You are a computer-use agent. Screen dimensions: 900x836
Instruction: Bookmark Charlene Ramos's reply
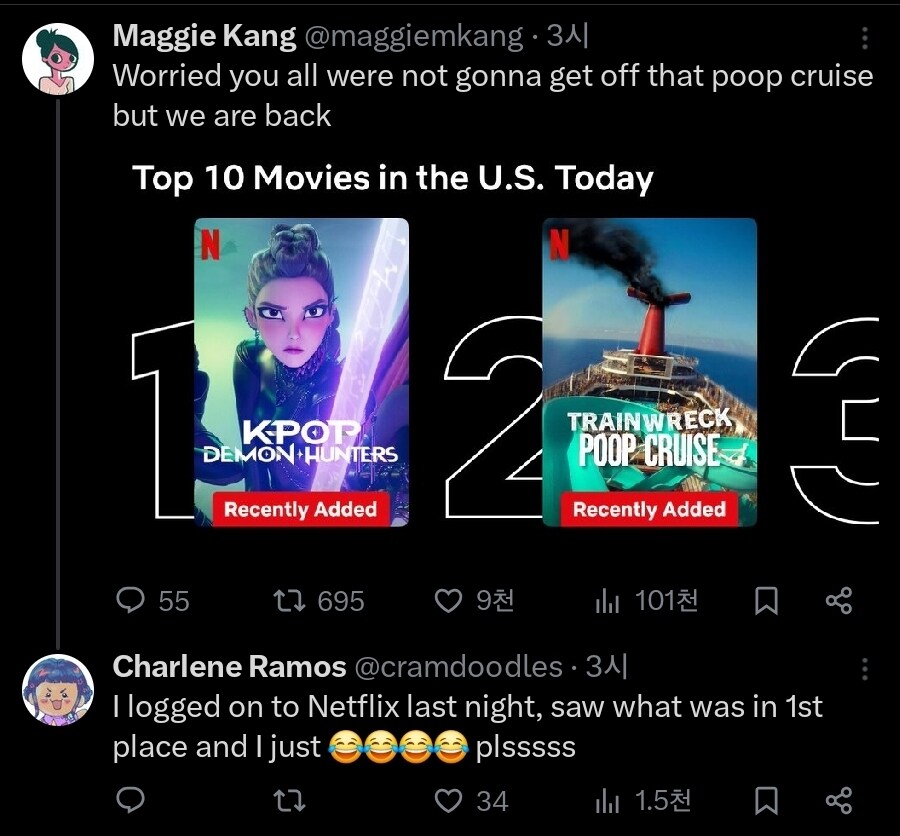pyautogui.click(x=766, y=801)
